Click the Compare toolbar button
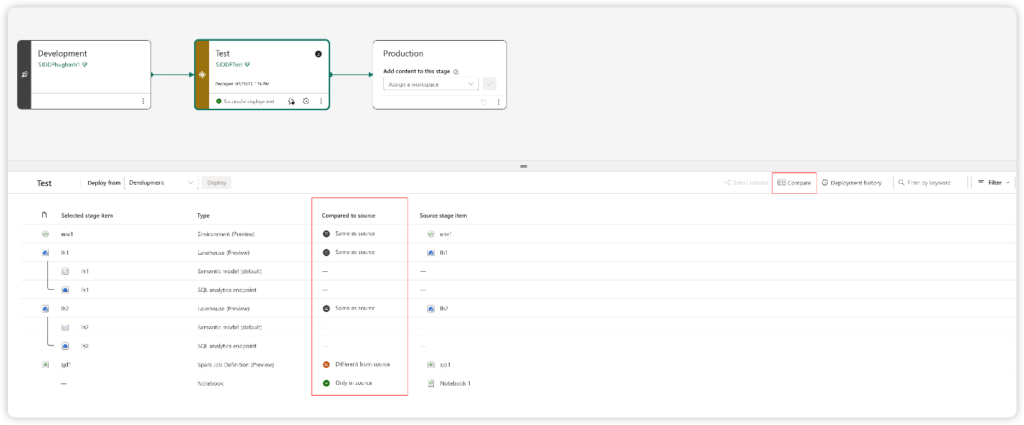Image resolution: width=1024 pixels, height=425 pixels. point(794,183)
